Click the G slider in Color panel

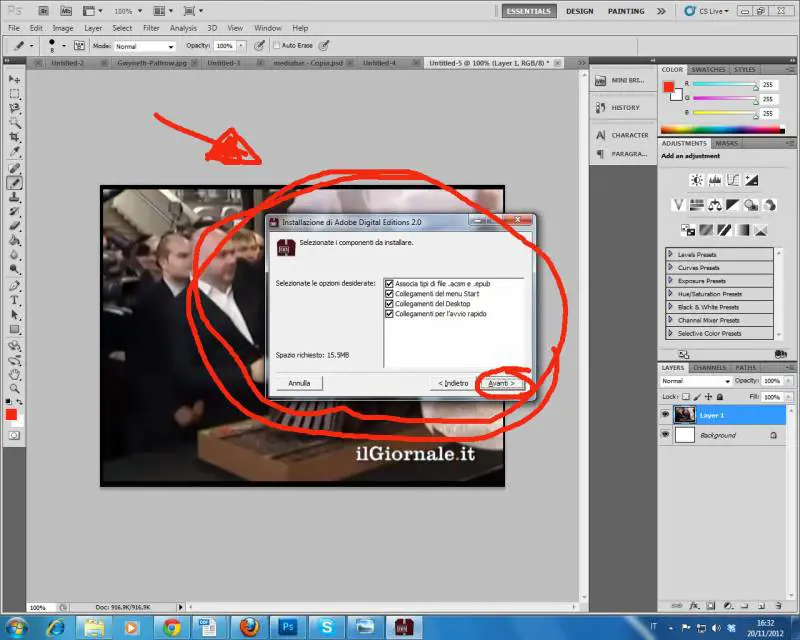724,99
